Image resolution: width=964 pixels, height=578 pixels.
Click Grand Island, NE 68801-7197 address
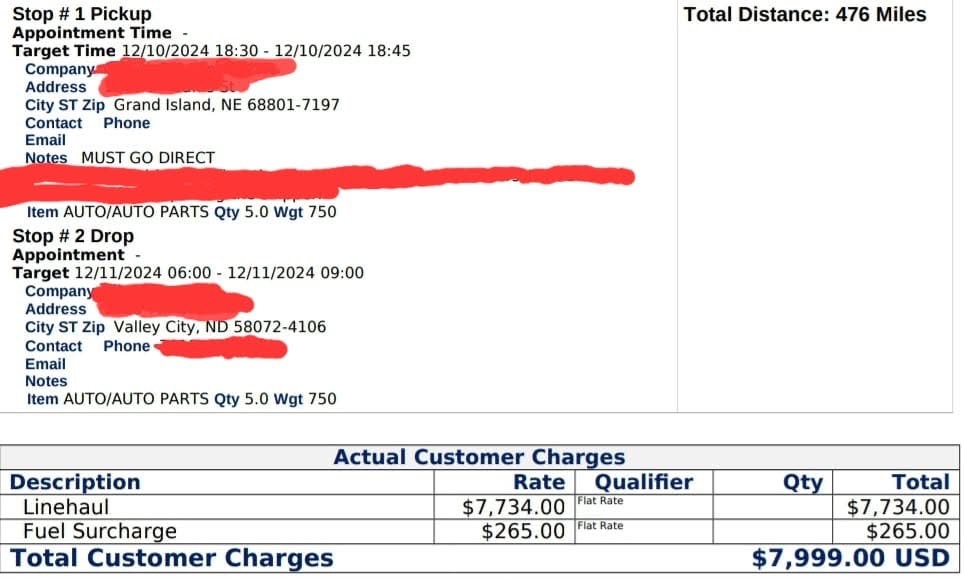pyautogui.click(x=227, y=105)
